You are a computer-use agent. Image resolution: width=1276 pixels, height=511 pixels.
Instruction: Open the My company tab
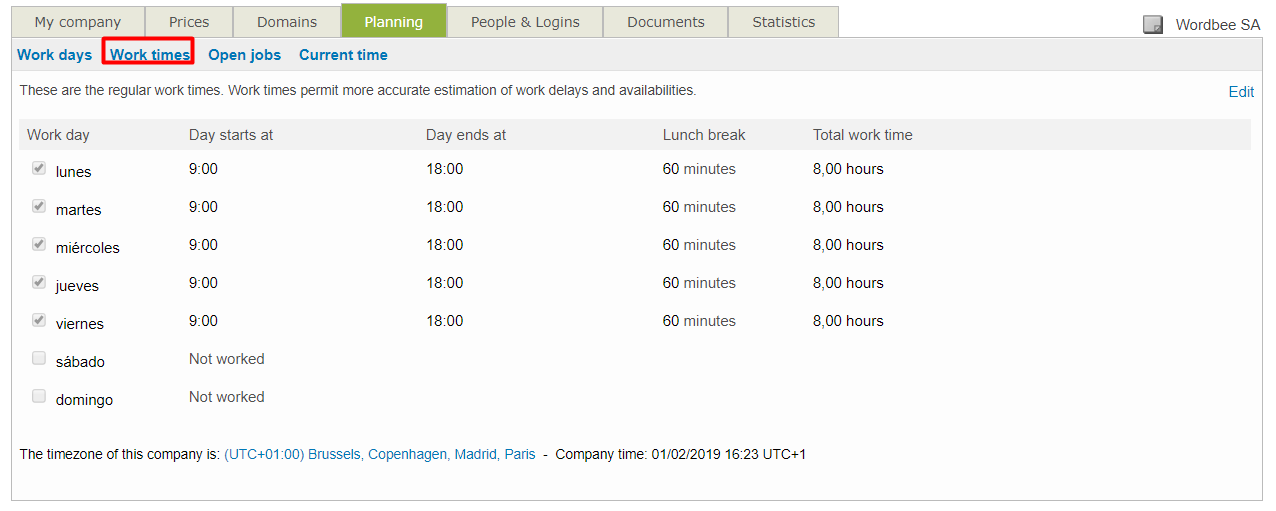point(77,22)
